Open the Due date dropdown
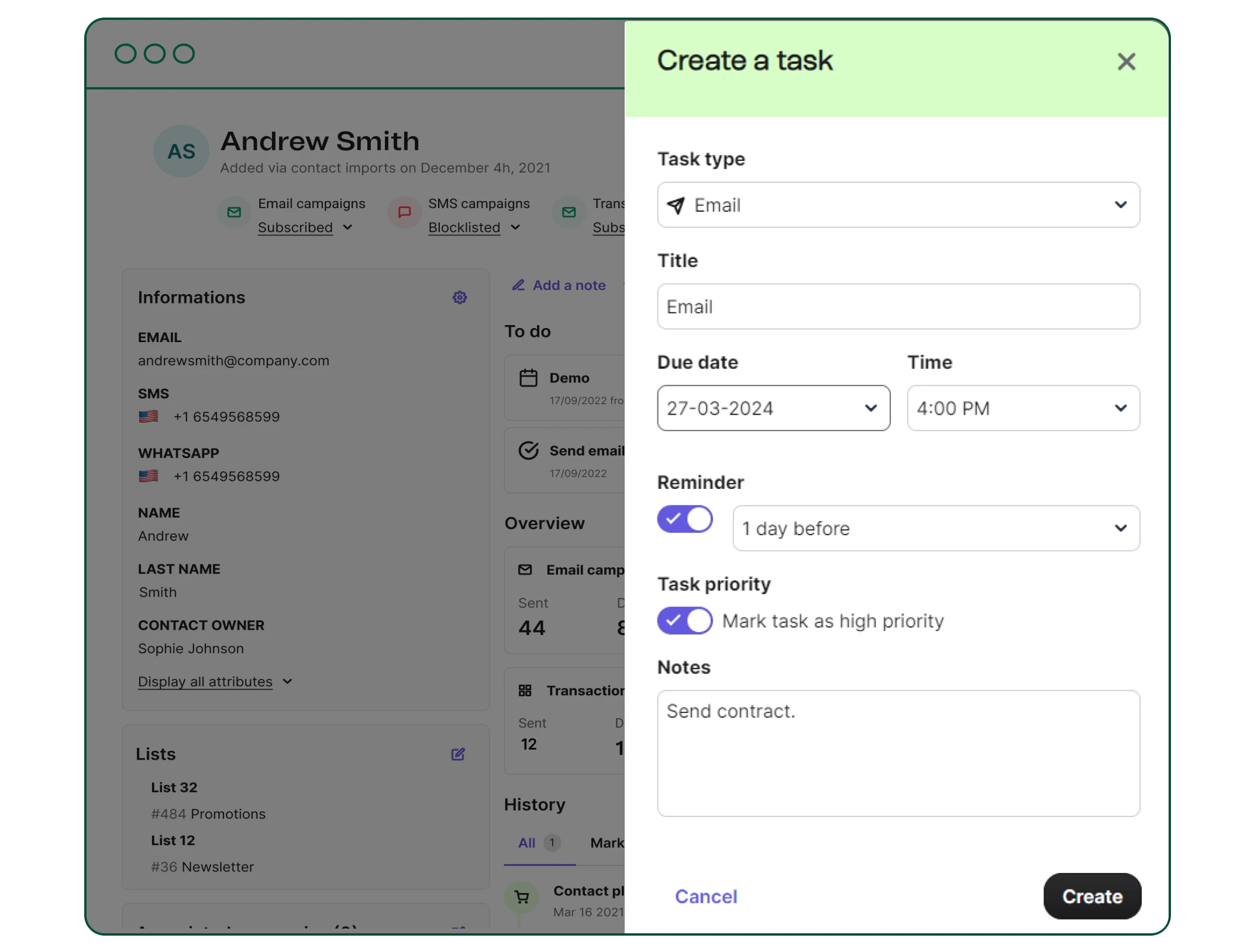Screen dimensions: 1254x952 pyautogui.click(x=870, y=408)
